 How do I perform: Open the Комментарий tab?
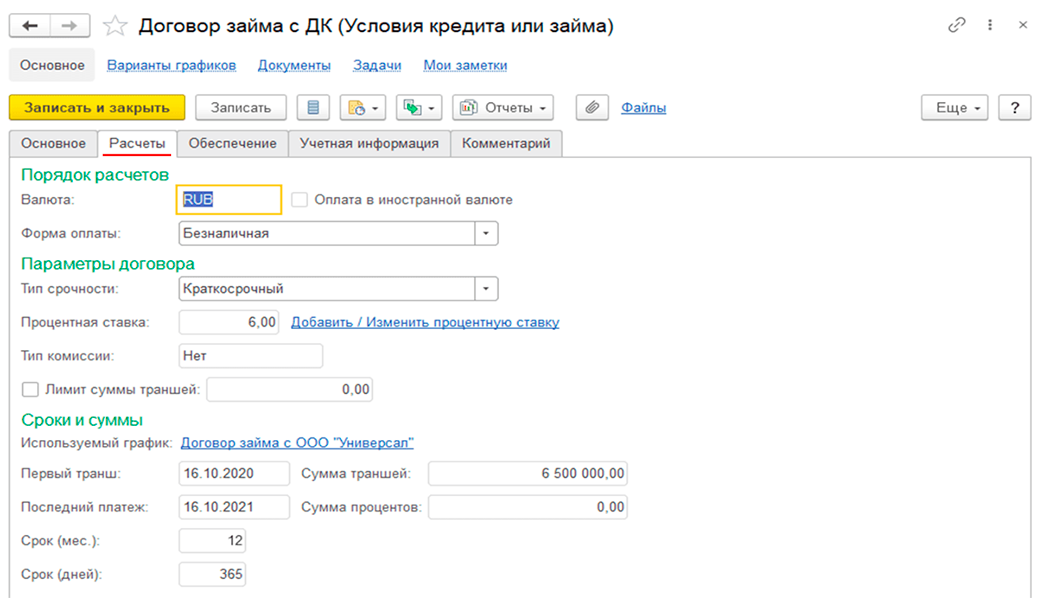click(506, 144)
